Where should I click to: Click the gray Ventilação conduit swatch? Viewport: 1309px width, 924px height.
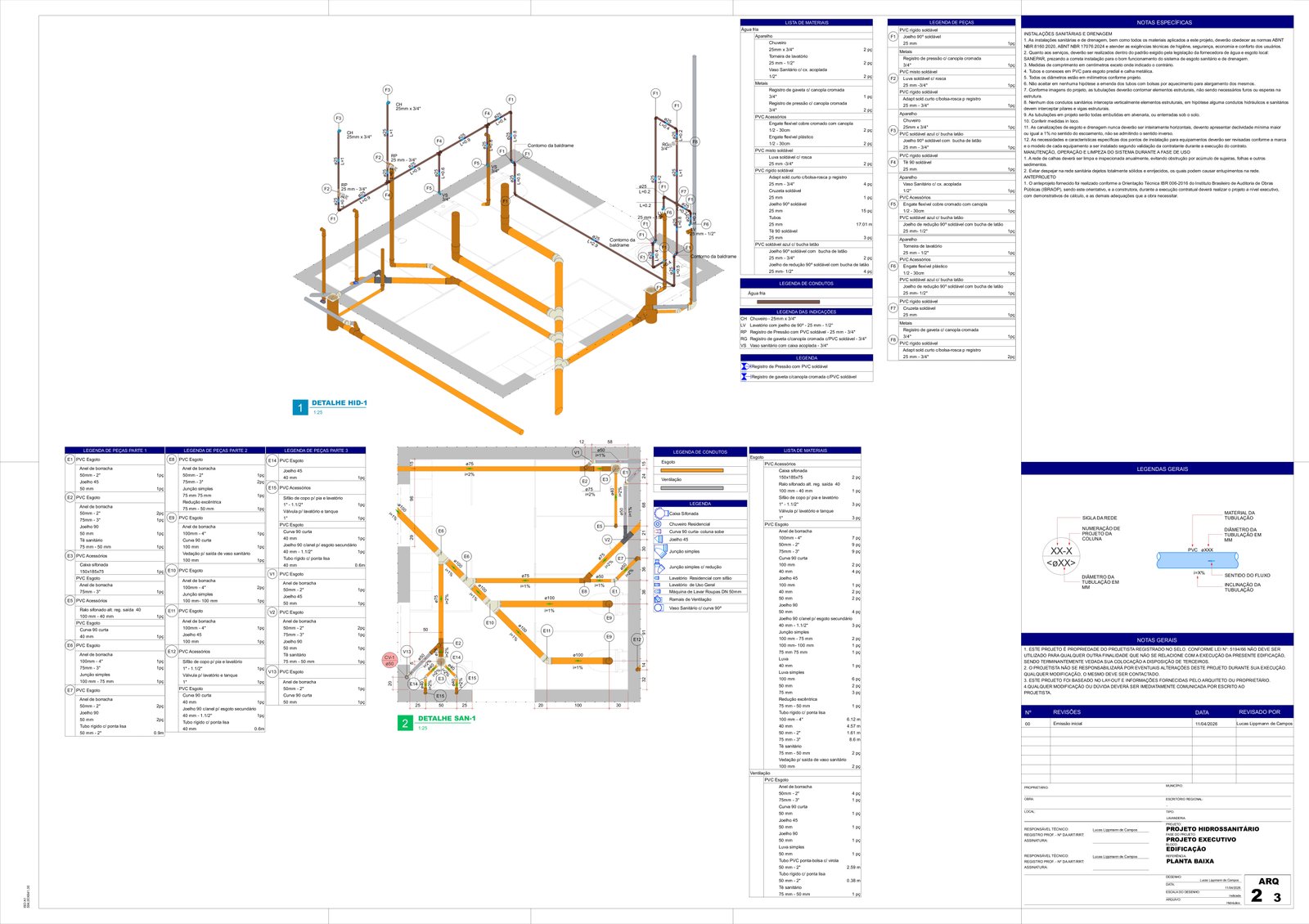pos(691,488)
